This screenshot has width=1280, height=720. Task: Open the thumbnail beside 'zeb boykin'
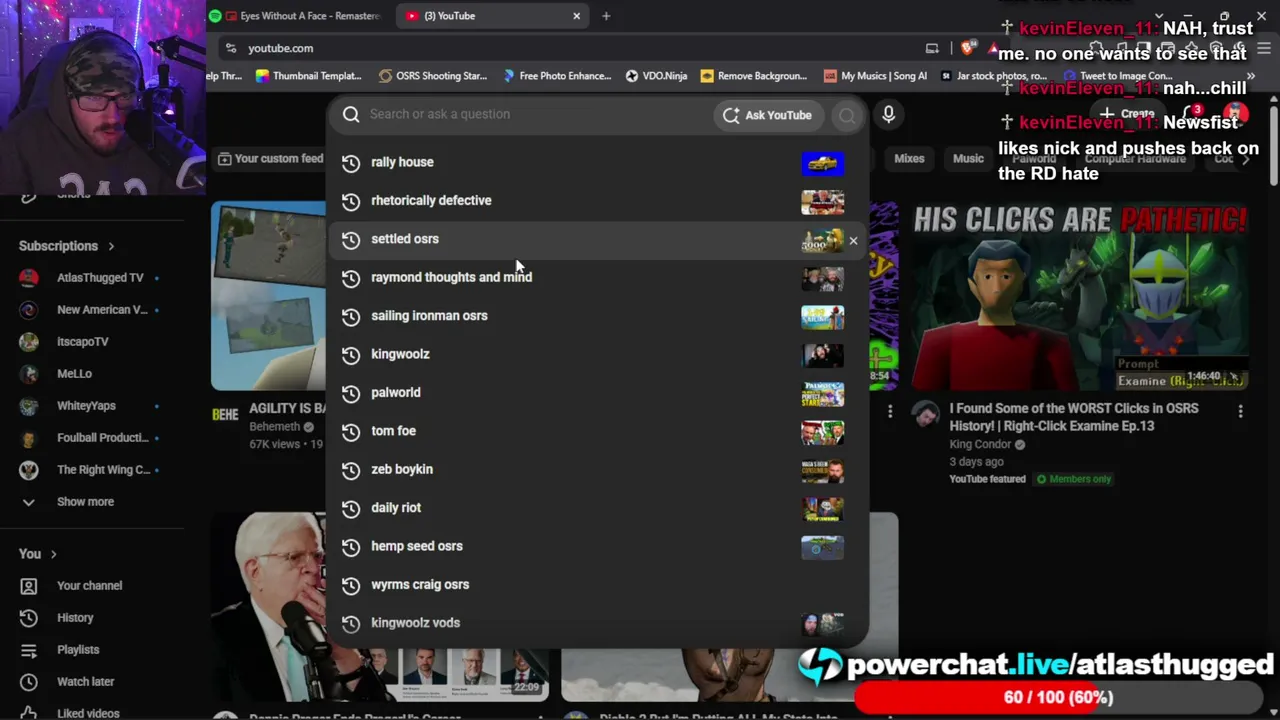[x=822, y=470]
